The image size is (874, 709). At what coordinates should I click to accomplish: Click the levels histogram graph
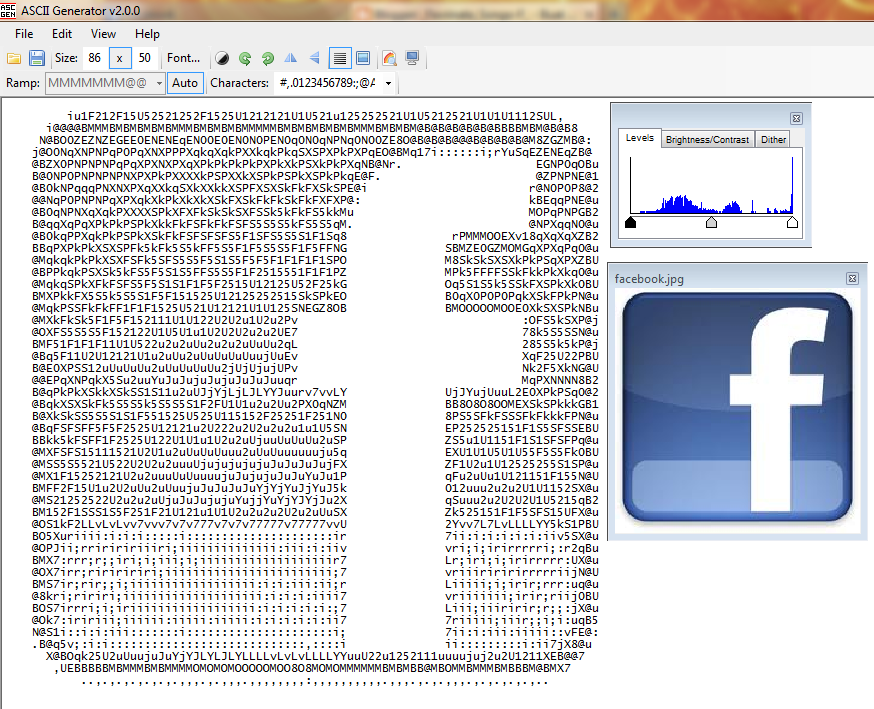[x=711, y=186]
